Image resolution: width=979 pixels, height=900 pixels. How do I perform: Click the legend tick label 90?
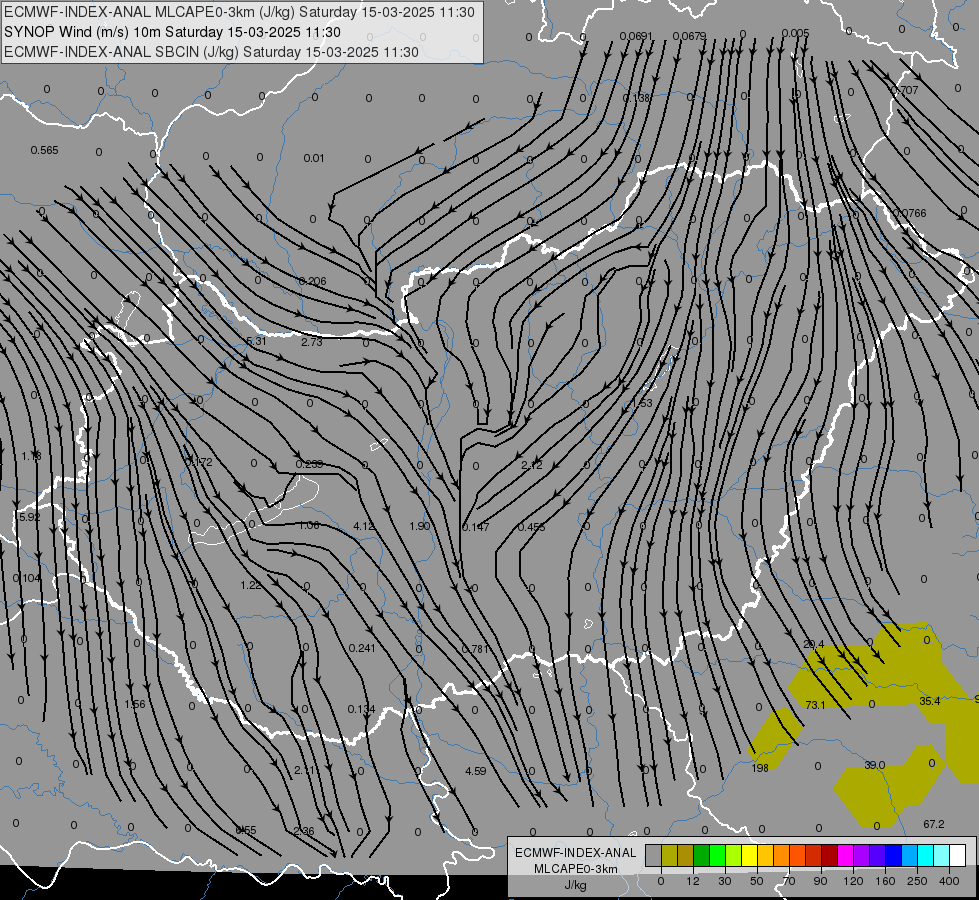[820, 881]
